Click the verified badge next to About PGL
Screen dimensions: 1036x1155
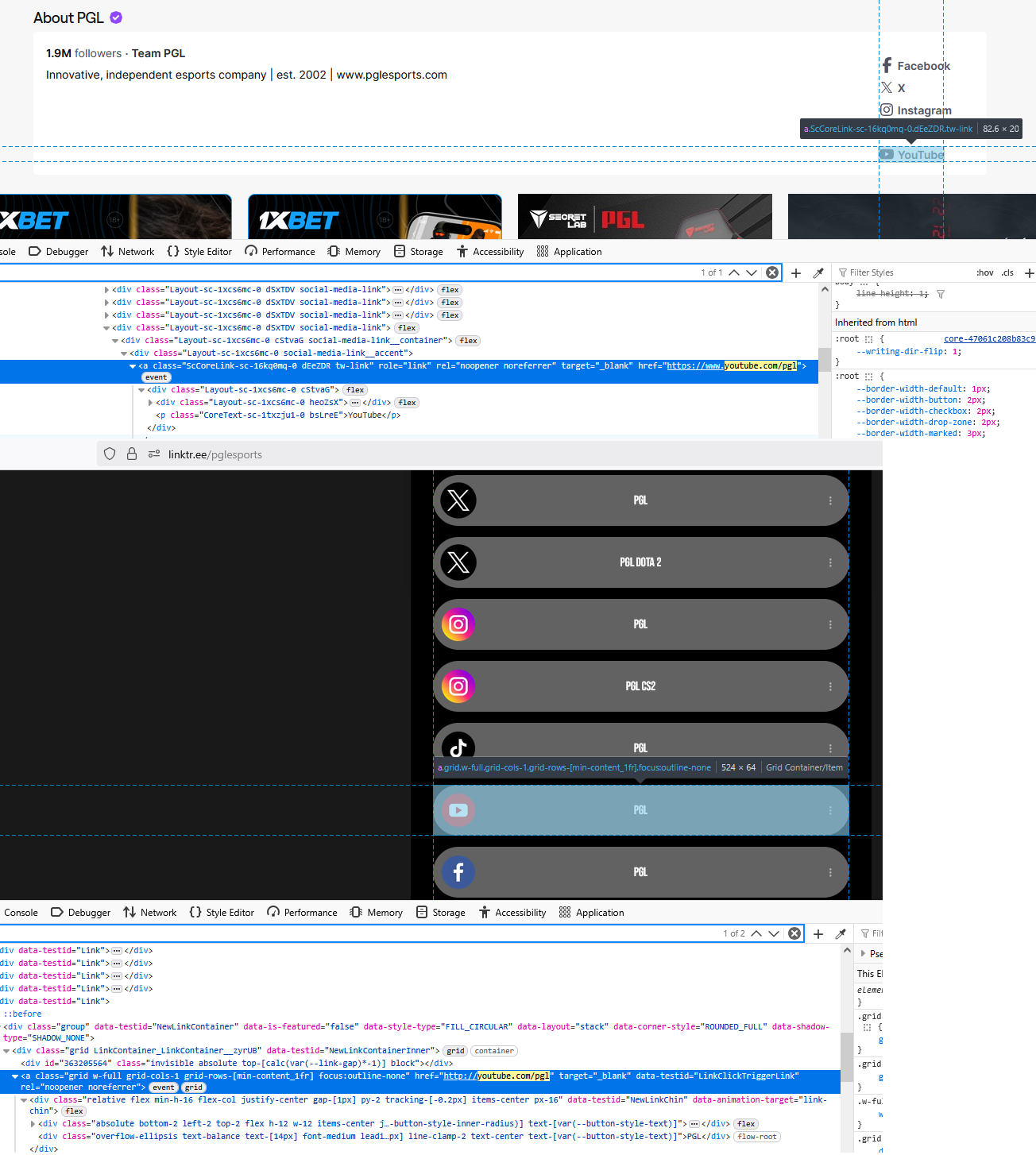tap(116, 17)
